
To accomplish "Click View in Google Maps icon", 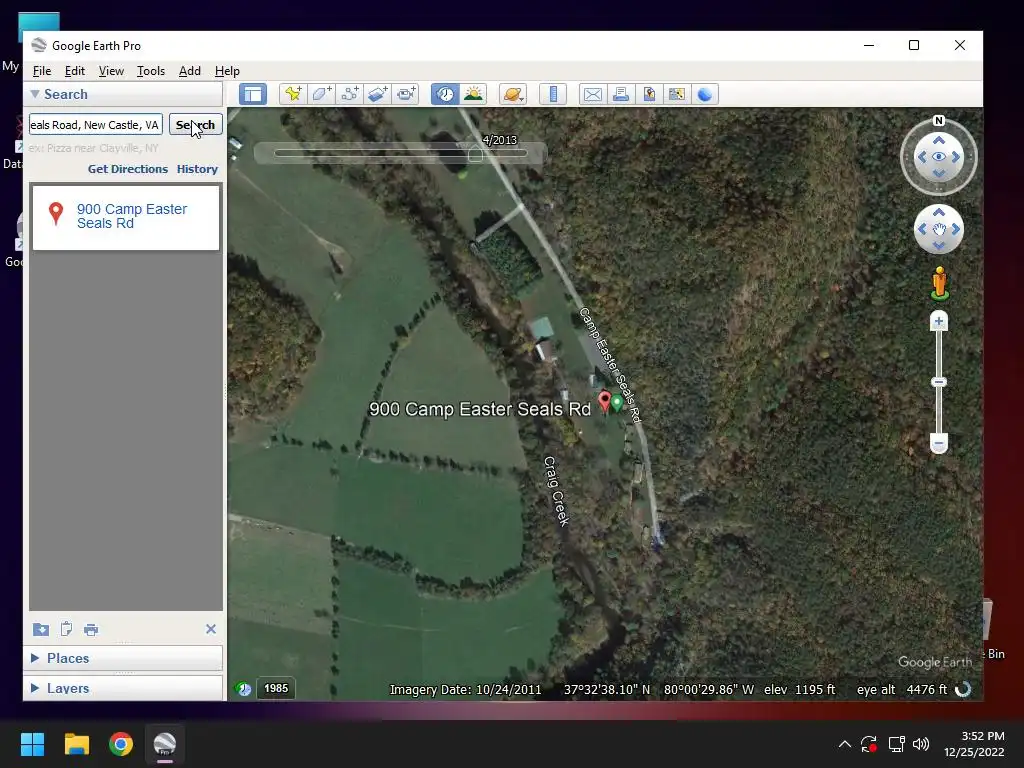I will (x=677, y=94).
